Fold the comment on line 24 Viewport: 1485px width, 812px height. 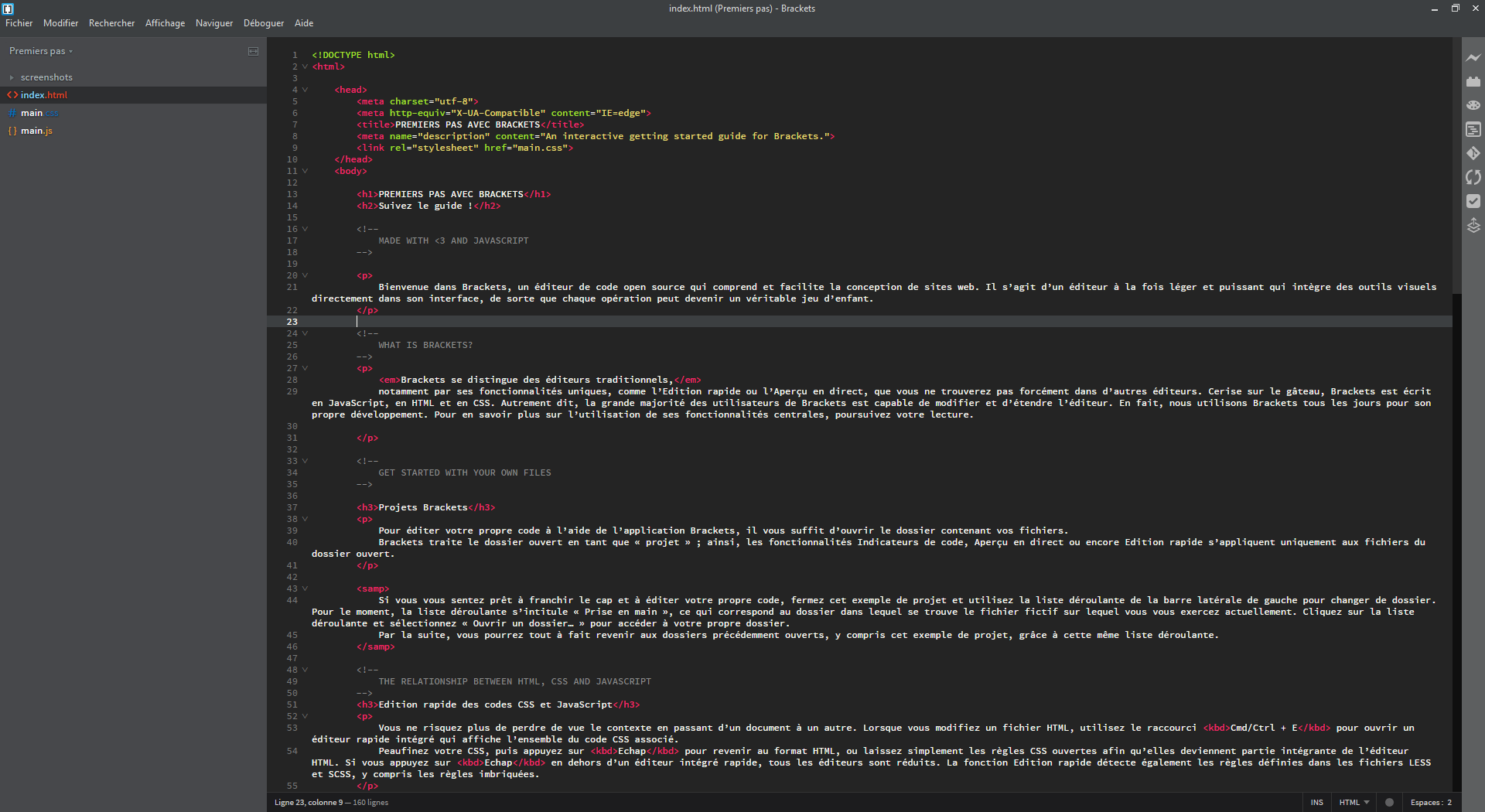click(305, 333)
